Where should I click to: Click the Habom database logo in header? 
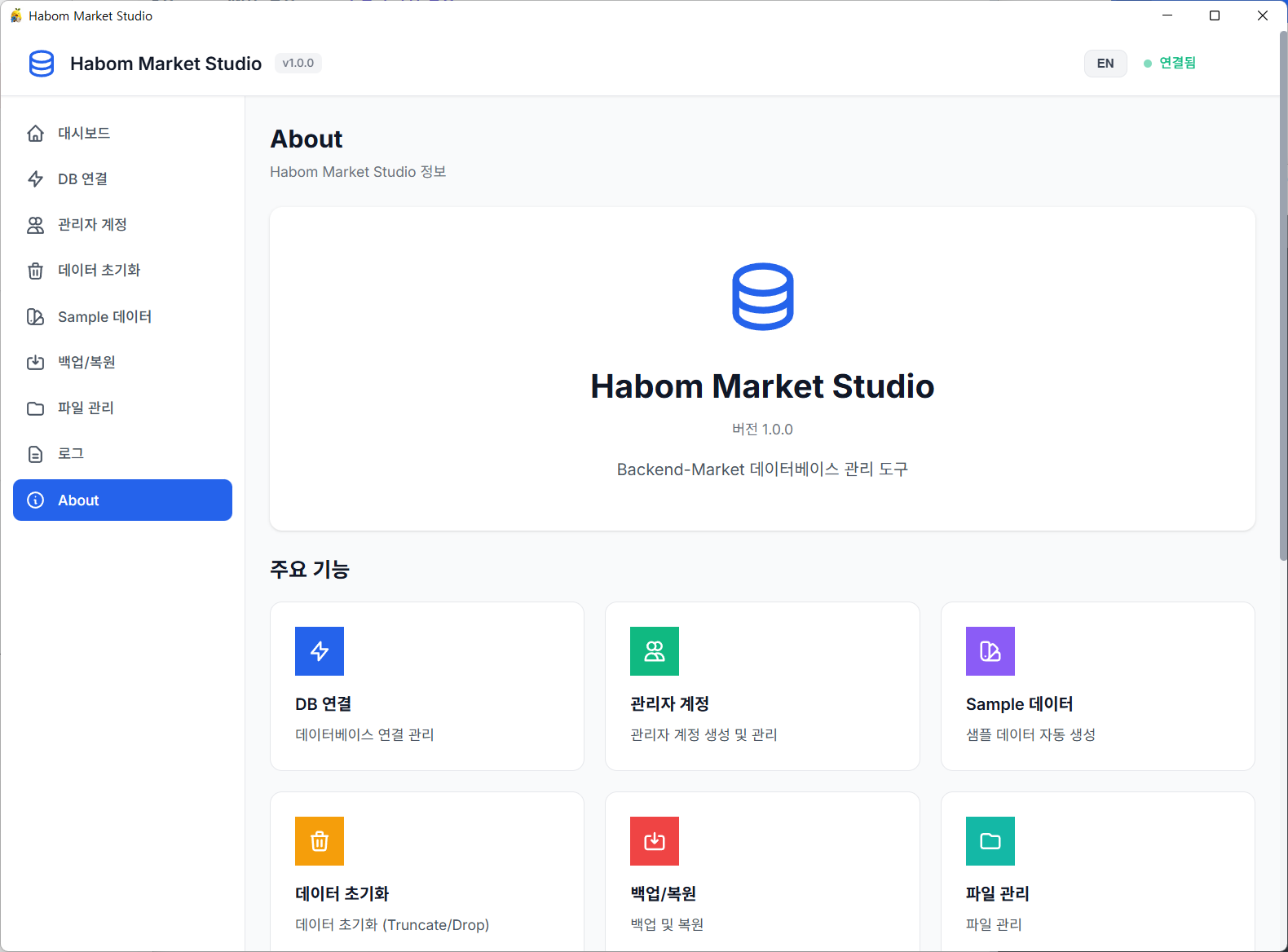(x=42, y=64)
